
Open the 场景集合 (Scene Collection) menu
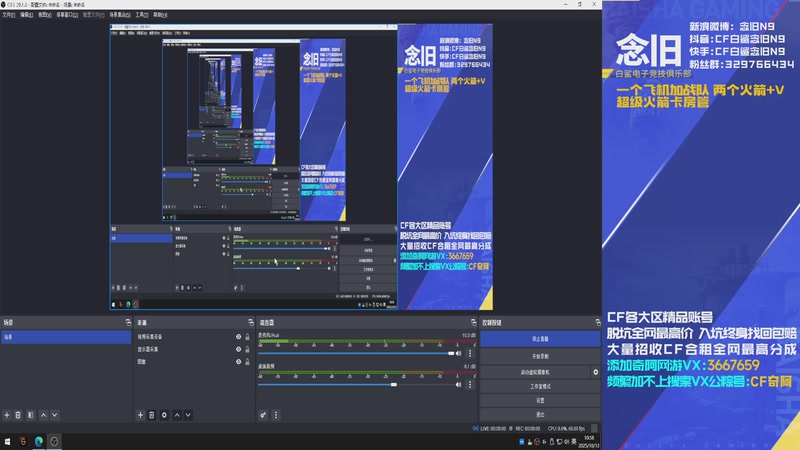coord(120,15)
